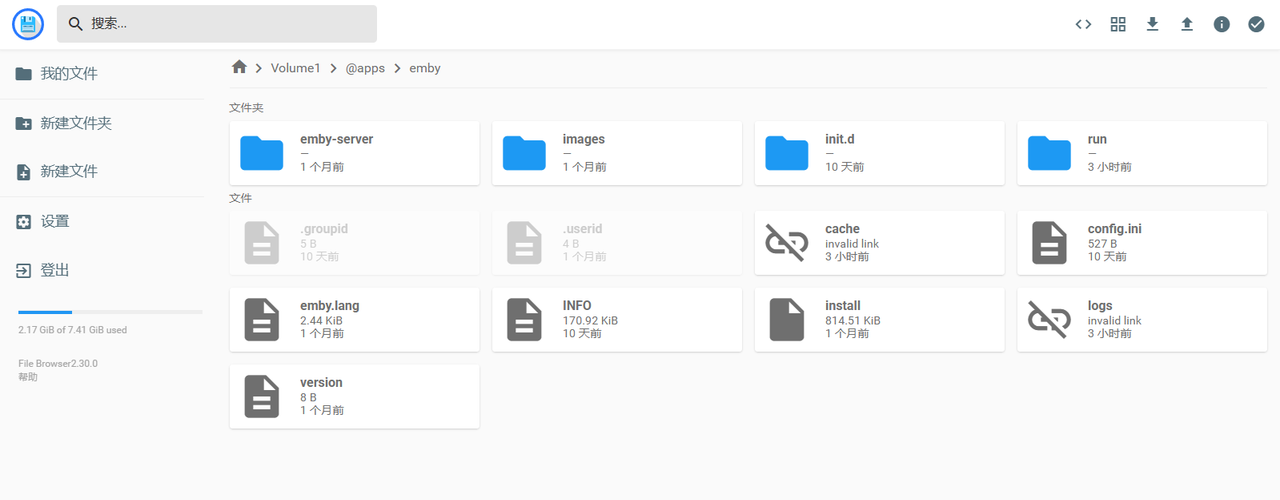Click 新建文件 in the sidebar
The width and height of the screenshot is (1280, 500).
pos(102,172)
